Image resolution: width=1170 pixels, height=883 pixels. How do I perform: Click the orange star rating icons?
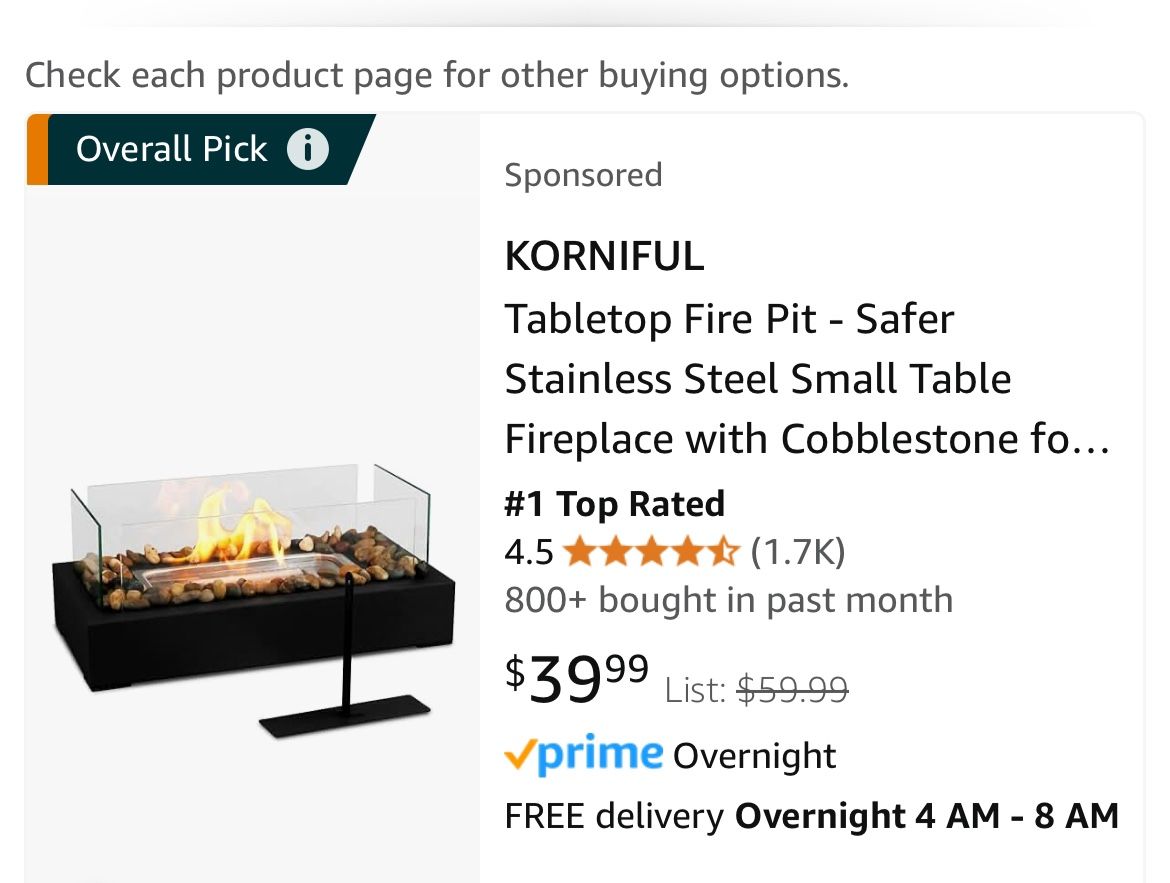651,551
